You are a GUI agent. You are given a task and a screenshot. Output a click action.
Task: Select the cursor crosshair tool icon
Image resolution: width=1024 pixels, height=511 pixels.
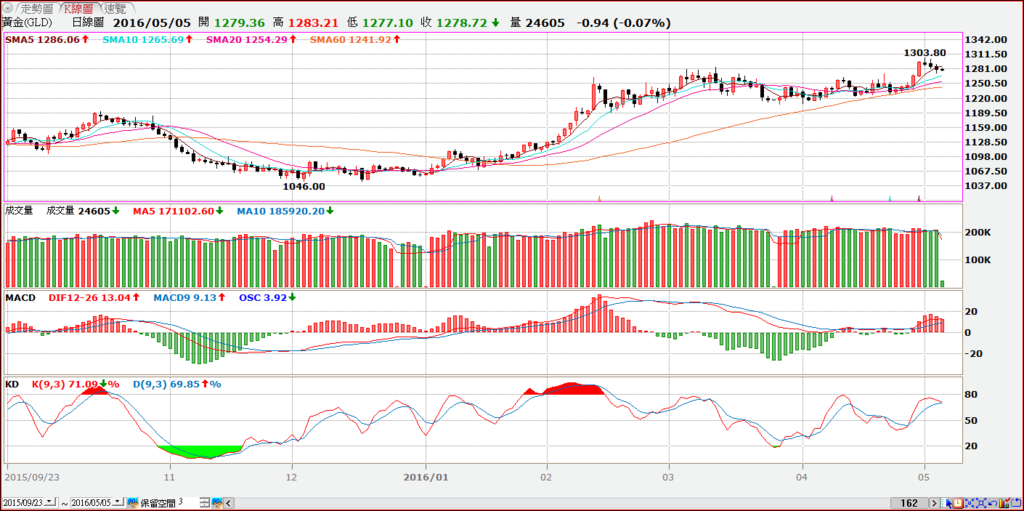(947, 503)
